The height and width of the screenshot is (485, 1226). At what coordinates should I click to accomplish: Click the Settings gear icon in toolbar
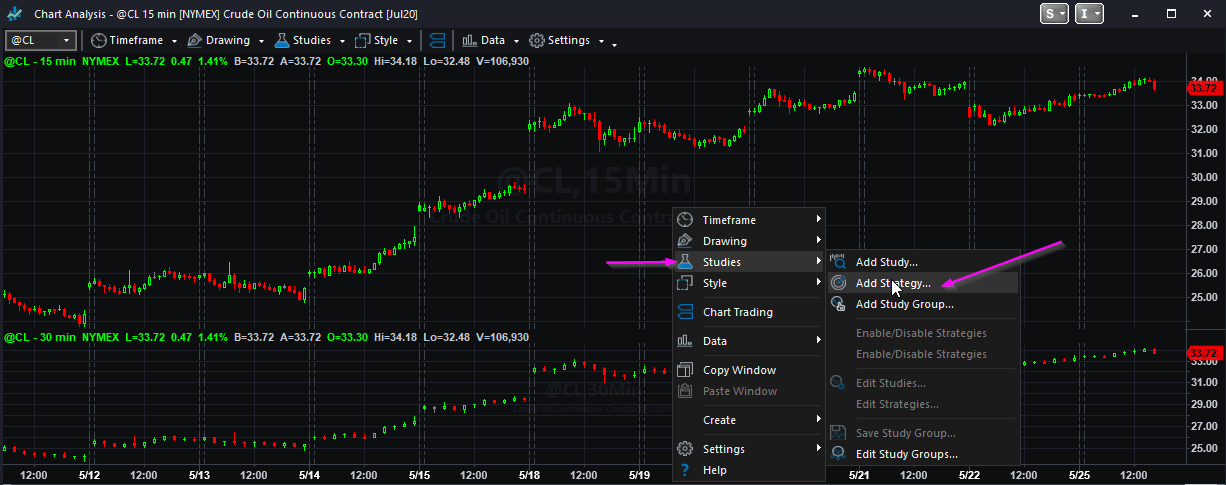[x=536, y=40]
